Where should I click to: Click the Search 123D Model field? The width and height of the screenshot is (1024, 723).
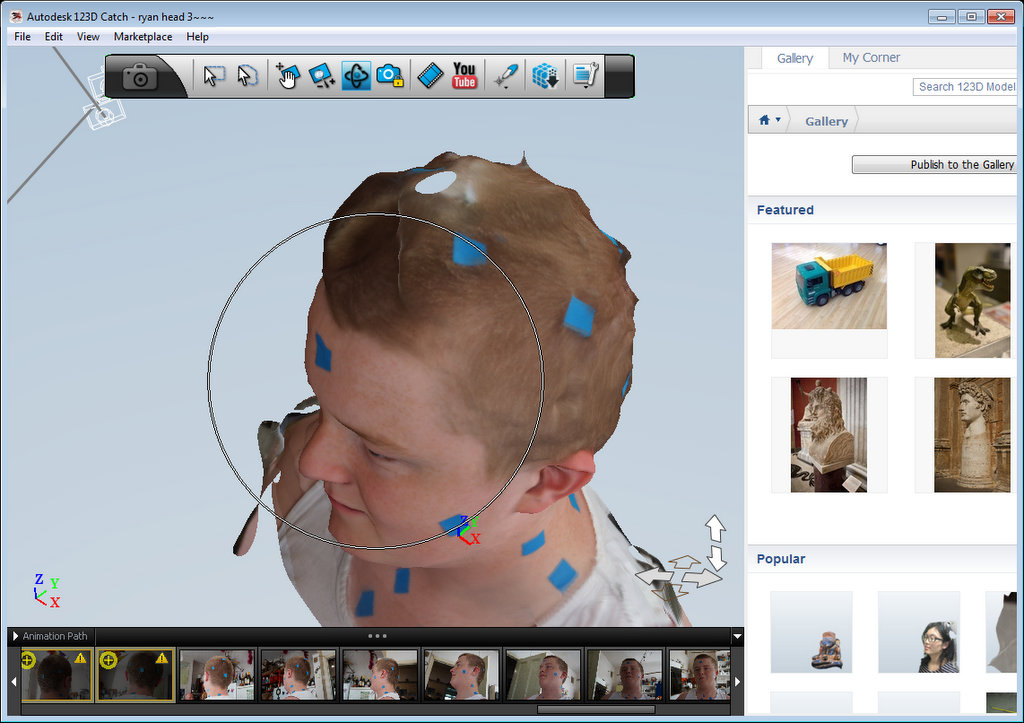click(966, 87)
